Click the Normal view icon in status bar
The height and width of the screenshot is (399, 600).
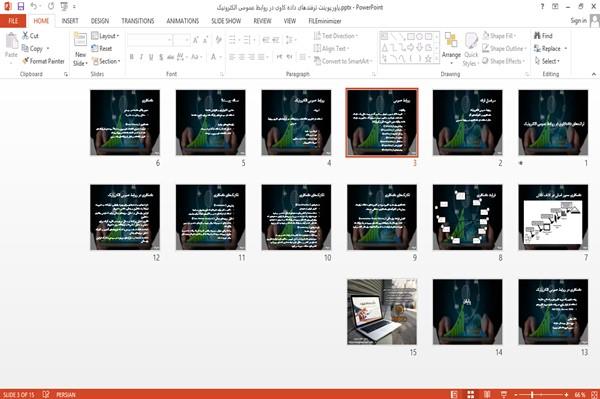454,394
